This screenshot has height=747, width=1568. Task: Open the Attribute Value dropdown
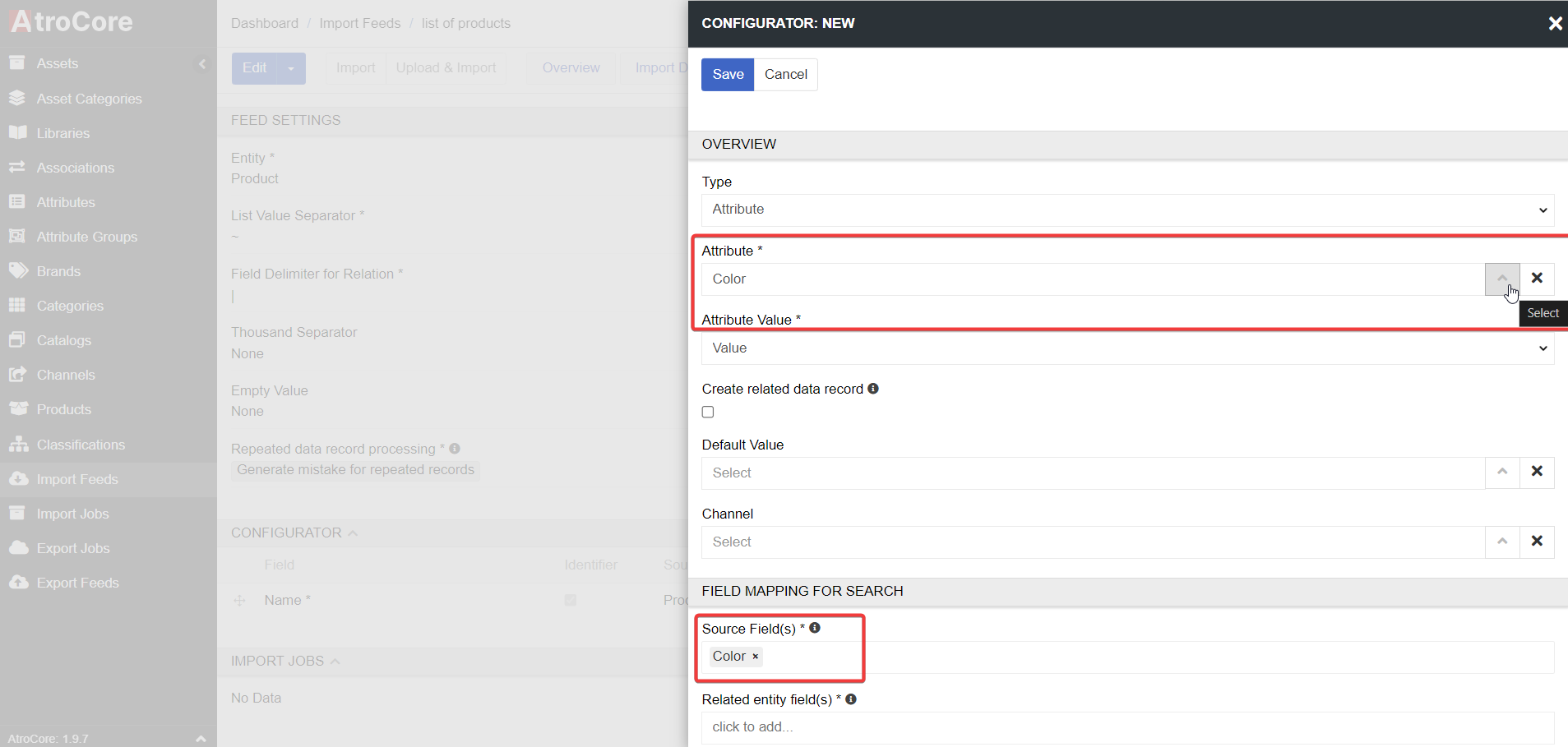(x=1126, y=348)
